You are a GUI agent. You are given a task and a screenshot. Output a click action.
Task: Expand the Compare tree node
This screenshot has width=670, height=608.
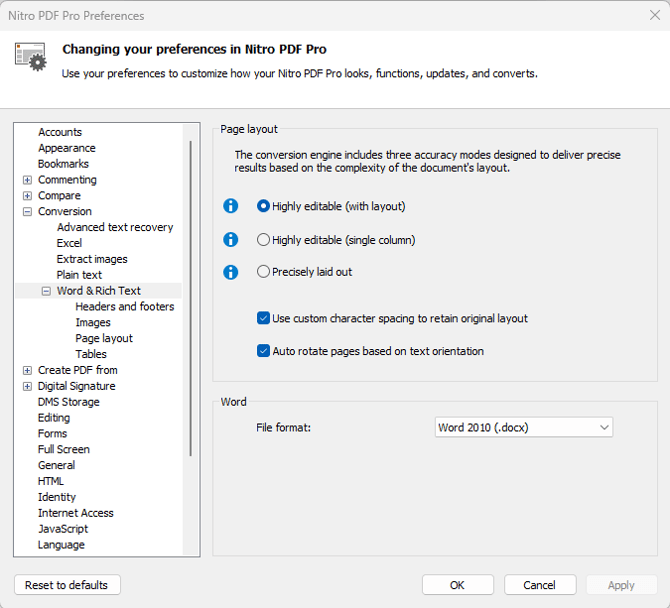coord(27,196)
